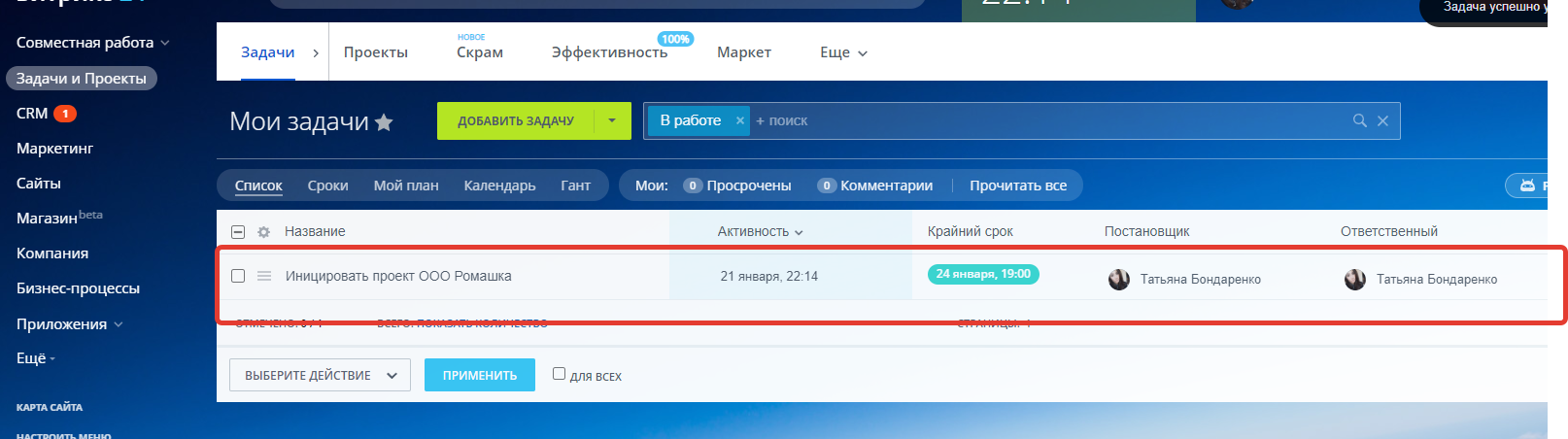Open the Проекты tab

376,52
